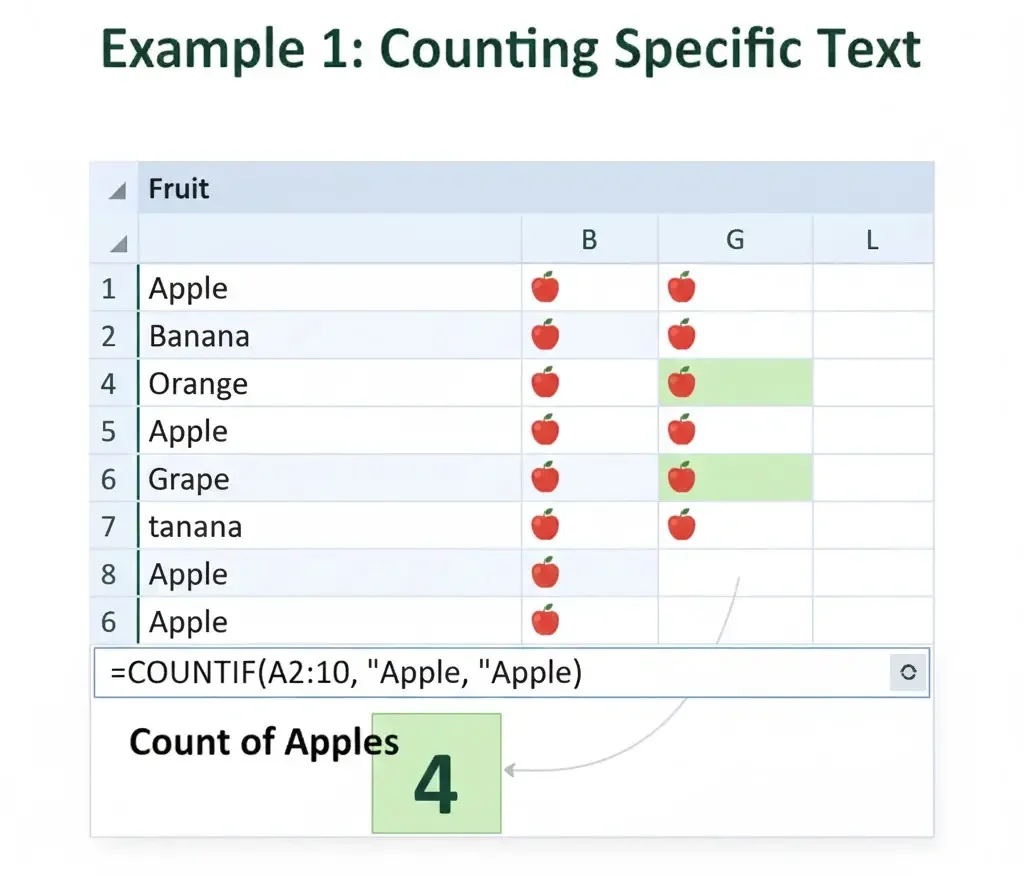Click the apple icon in column B next to Banana
The width and height of the screenshot is (1024, 876).
[545, 335]
